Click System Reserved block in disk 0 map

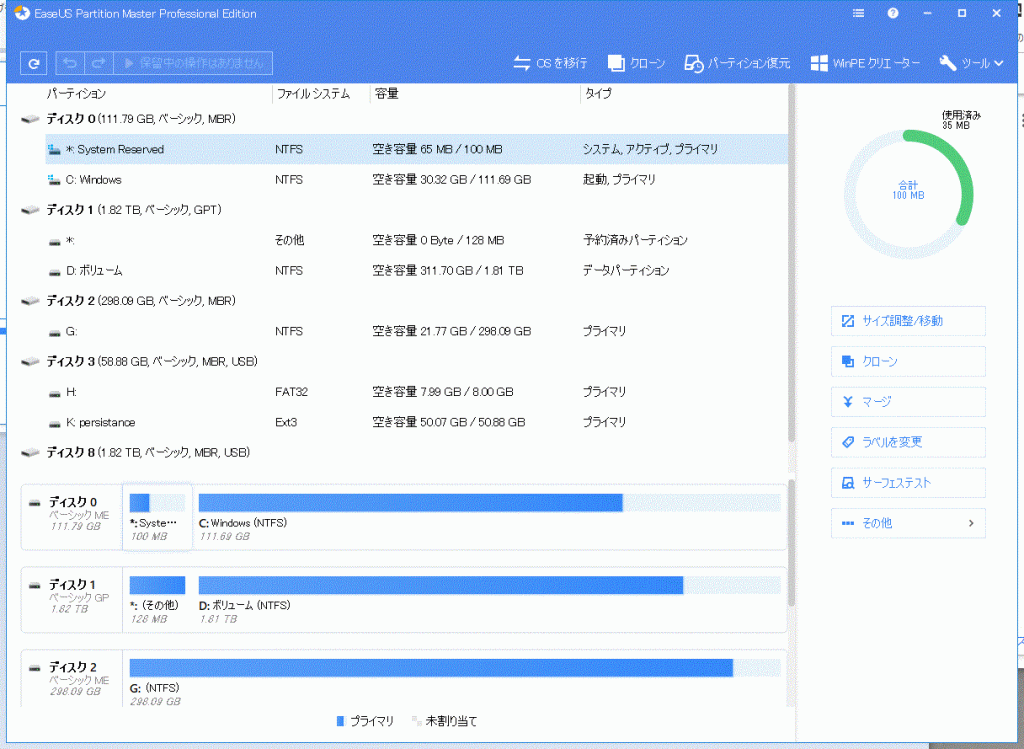click(157, 517)
